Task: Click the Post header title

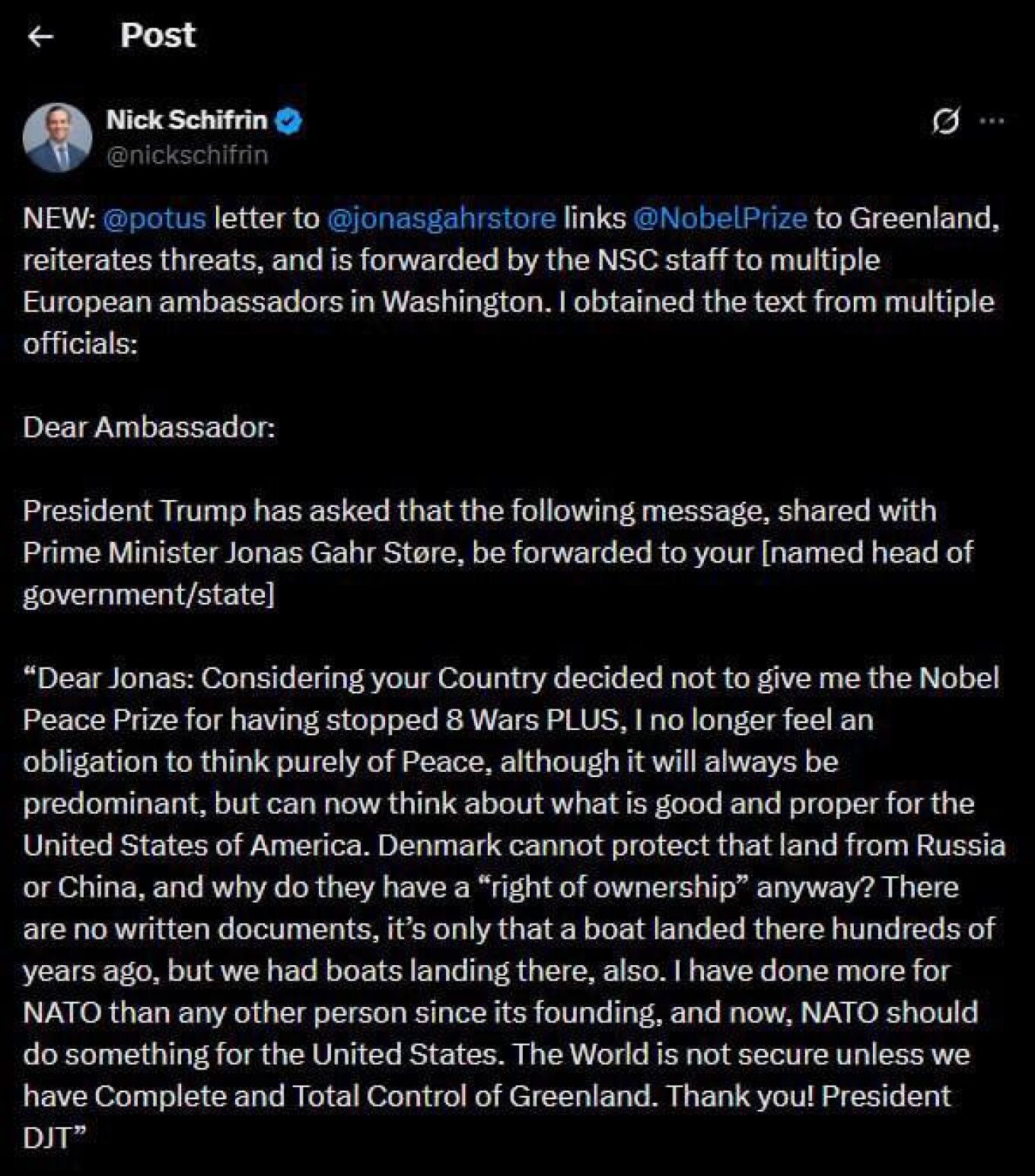Action: [158, 35]
